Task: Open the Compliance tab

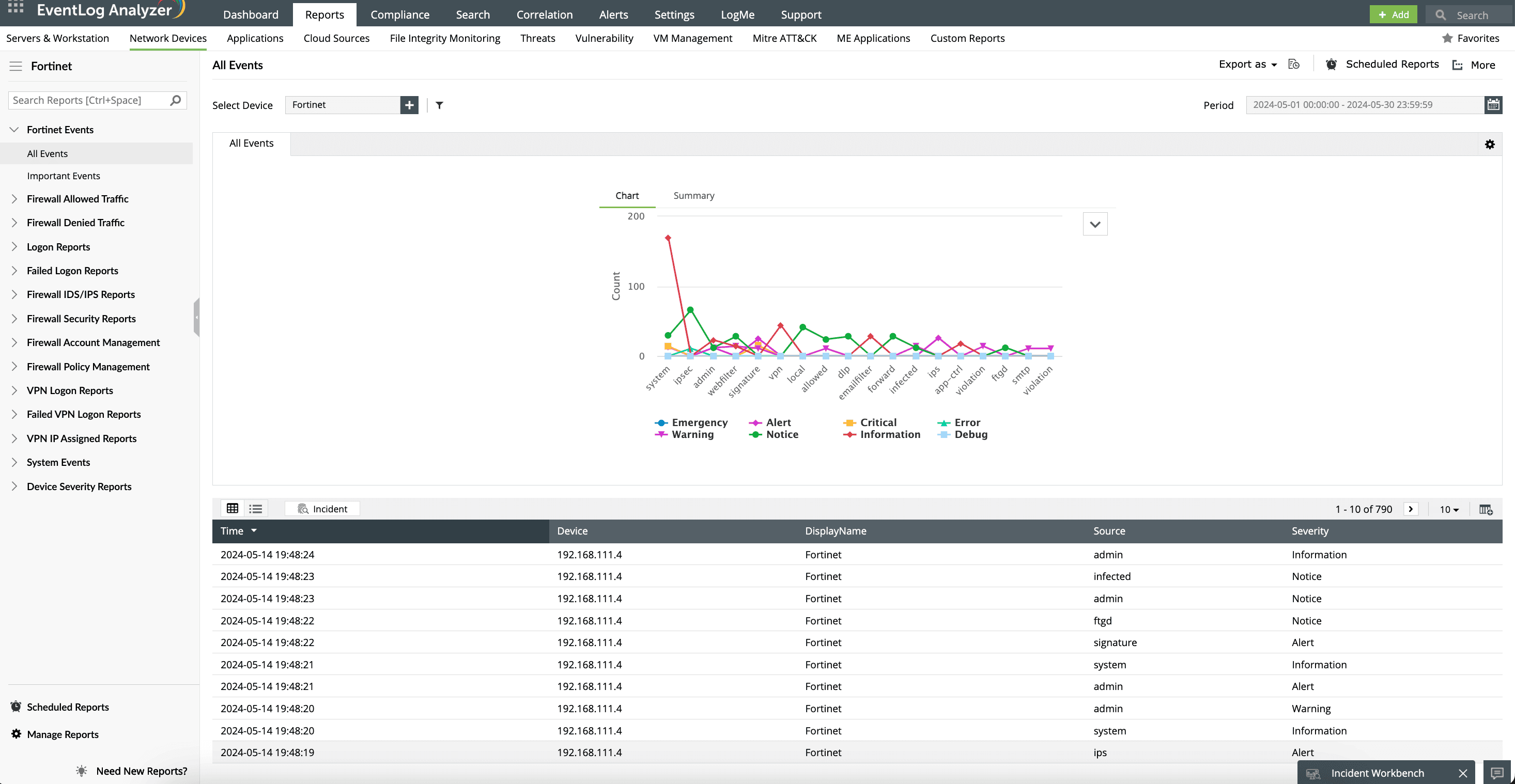Action: coord(400,14)
